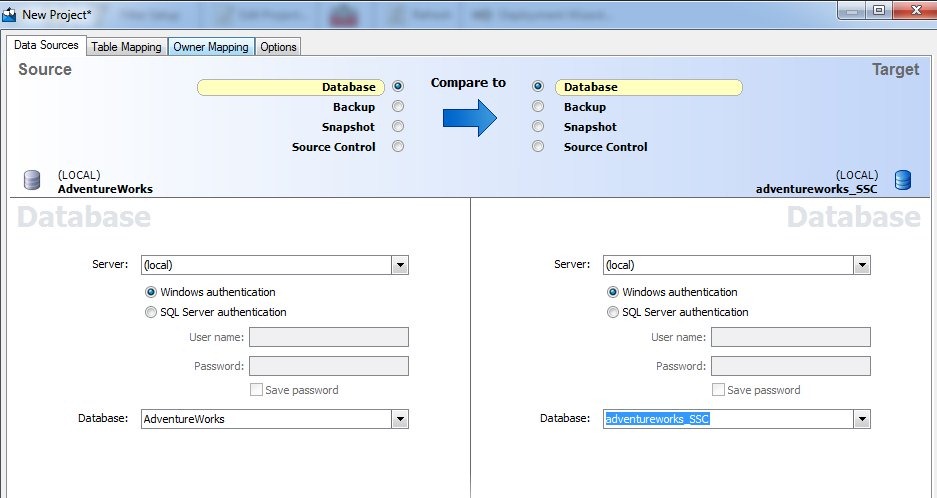Click the source User name field
This screenshot has width=937, height=498.
(x=328, y=337)
